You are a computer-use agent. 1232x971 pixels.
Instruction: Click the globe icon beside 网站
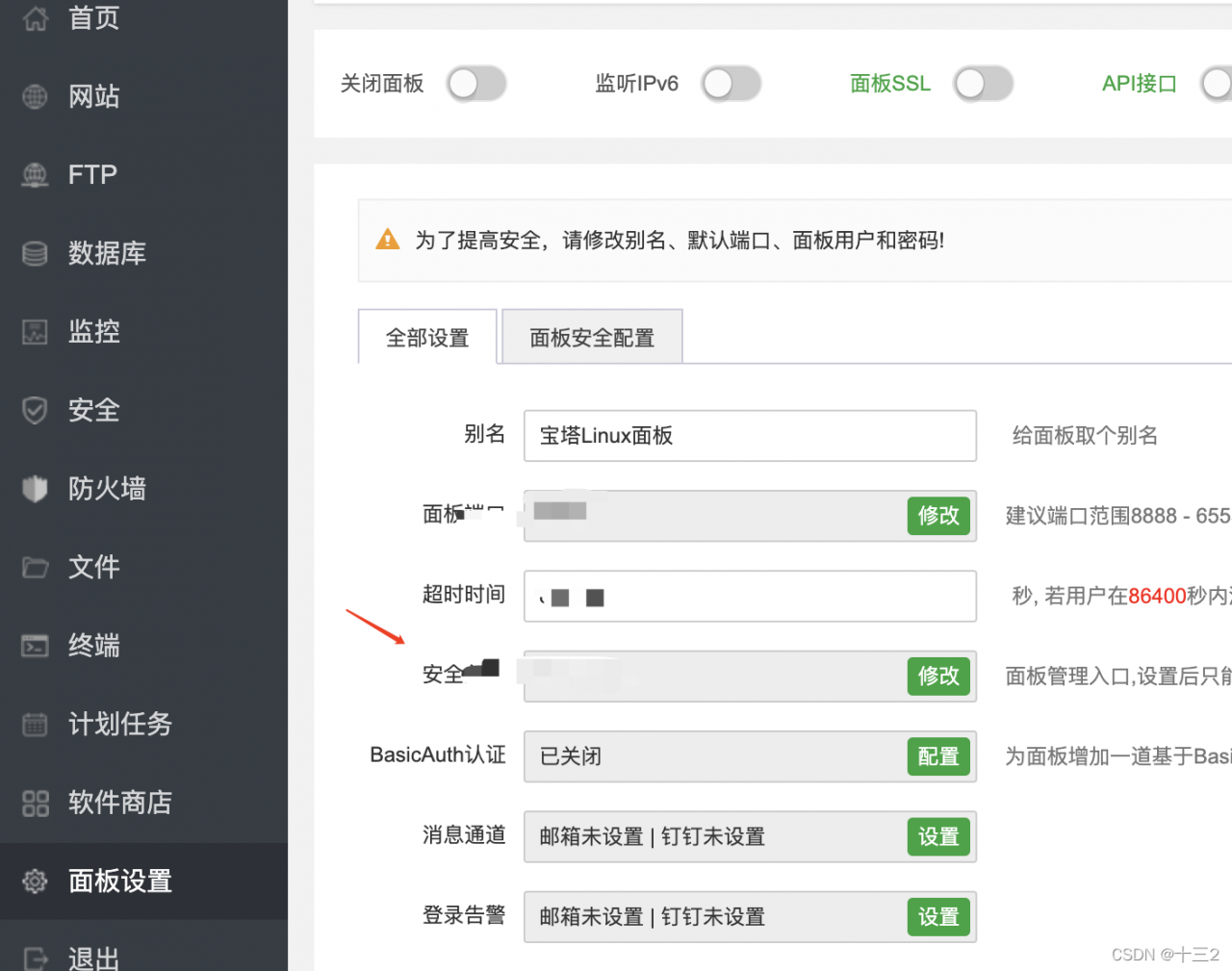click(35, 96)
